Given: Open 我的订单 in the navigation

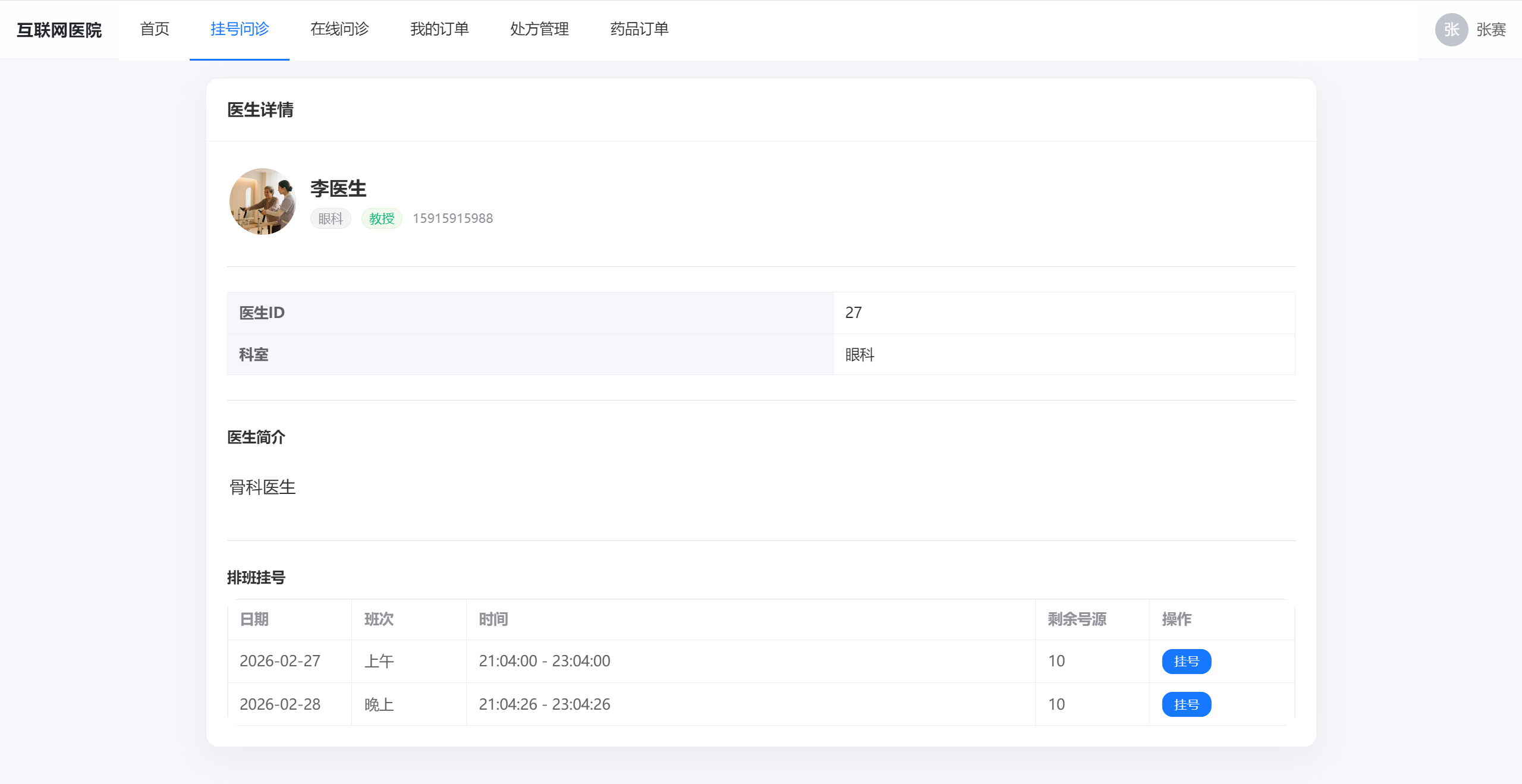Looking at the screenshot, I should [x=439, y=29].
